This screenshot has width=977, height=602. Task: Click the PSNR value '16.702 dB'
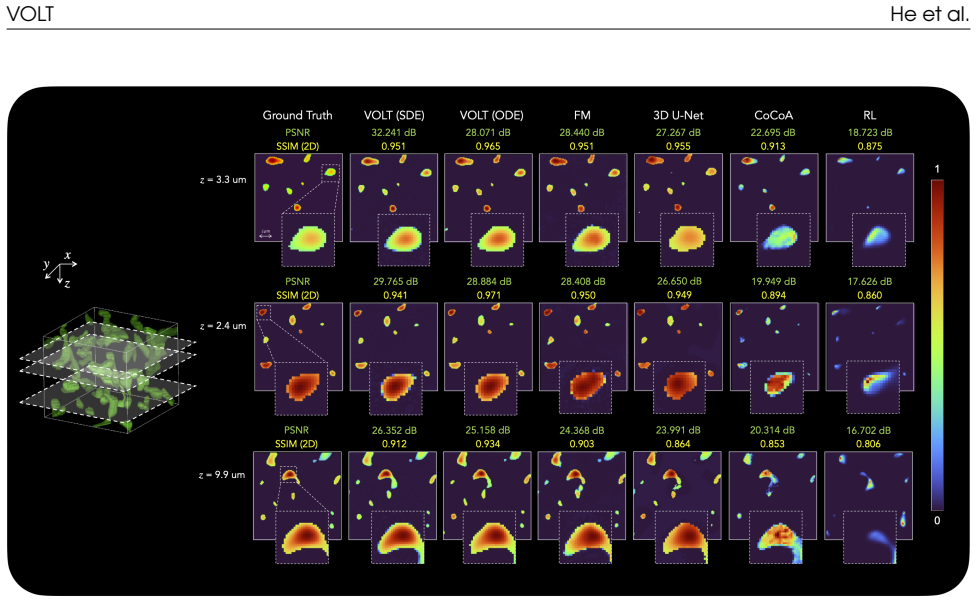[869, 430]
